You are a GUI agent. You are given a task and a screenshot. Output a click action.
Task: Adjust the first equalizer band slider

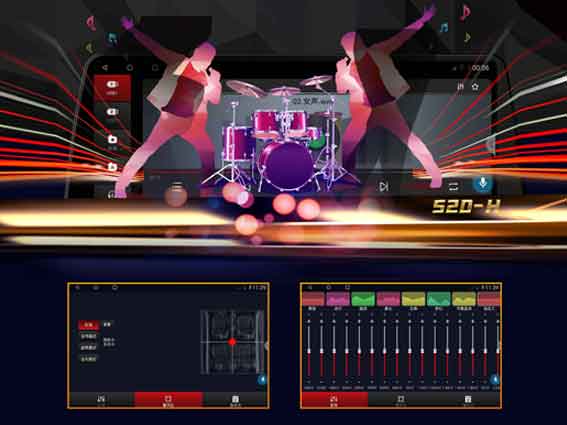(x=309, y=351)
